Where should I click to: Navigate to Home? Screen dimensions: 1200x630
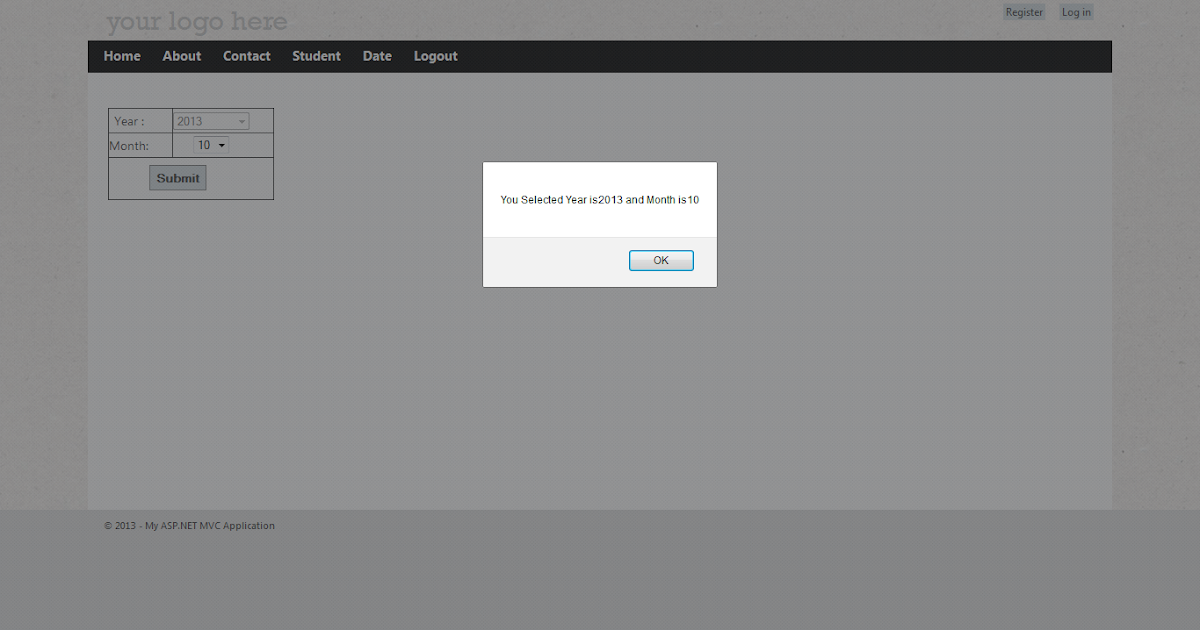(121, 56)
